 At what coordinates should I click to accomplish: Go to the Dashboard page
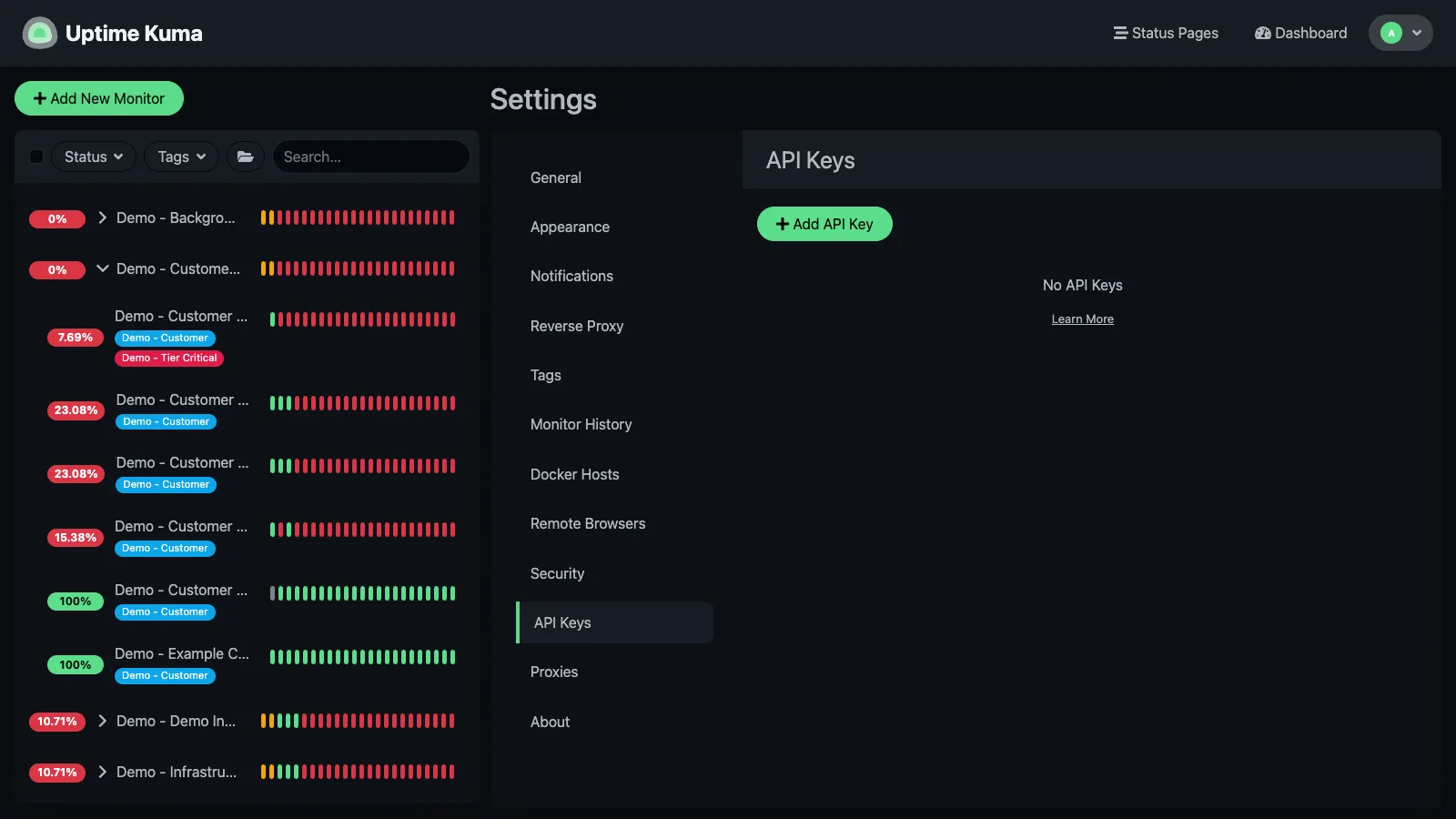(x=1300, y=33)
